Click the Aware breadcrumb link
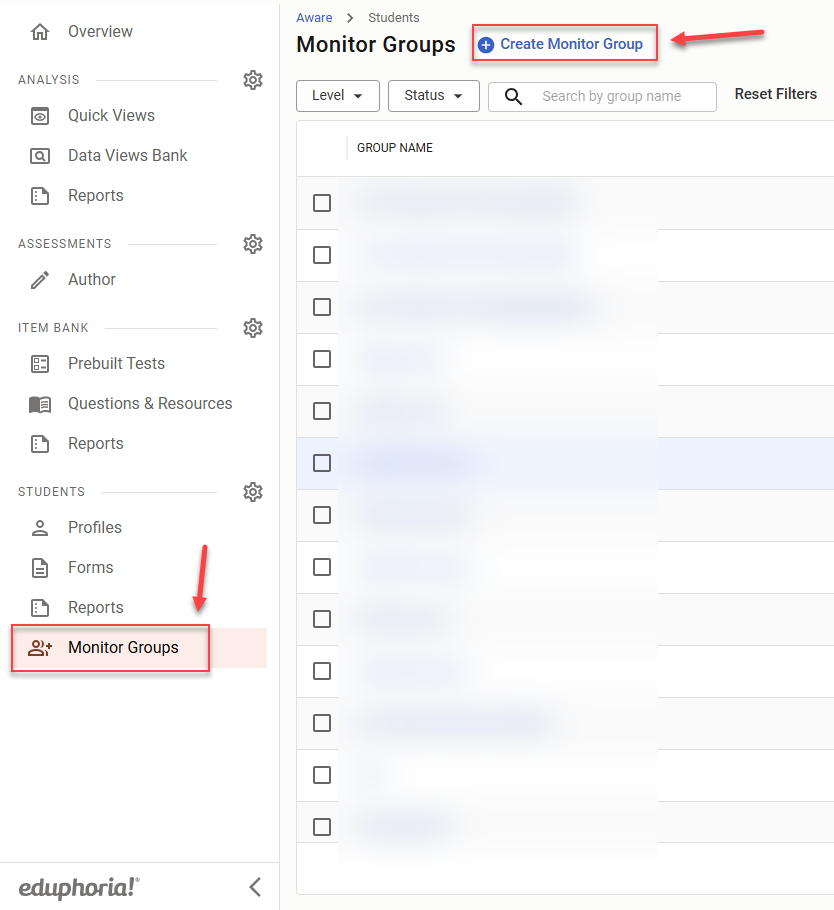The height and width of the screenshot is (910, 834). (x=314, y=18)
